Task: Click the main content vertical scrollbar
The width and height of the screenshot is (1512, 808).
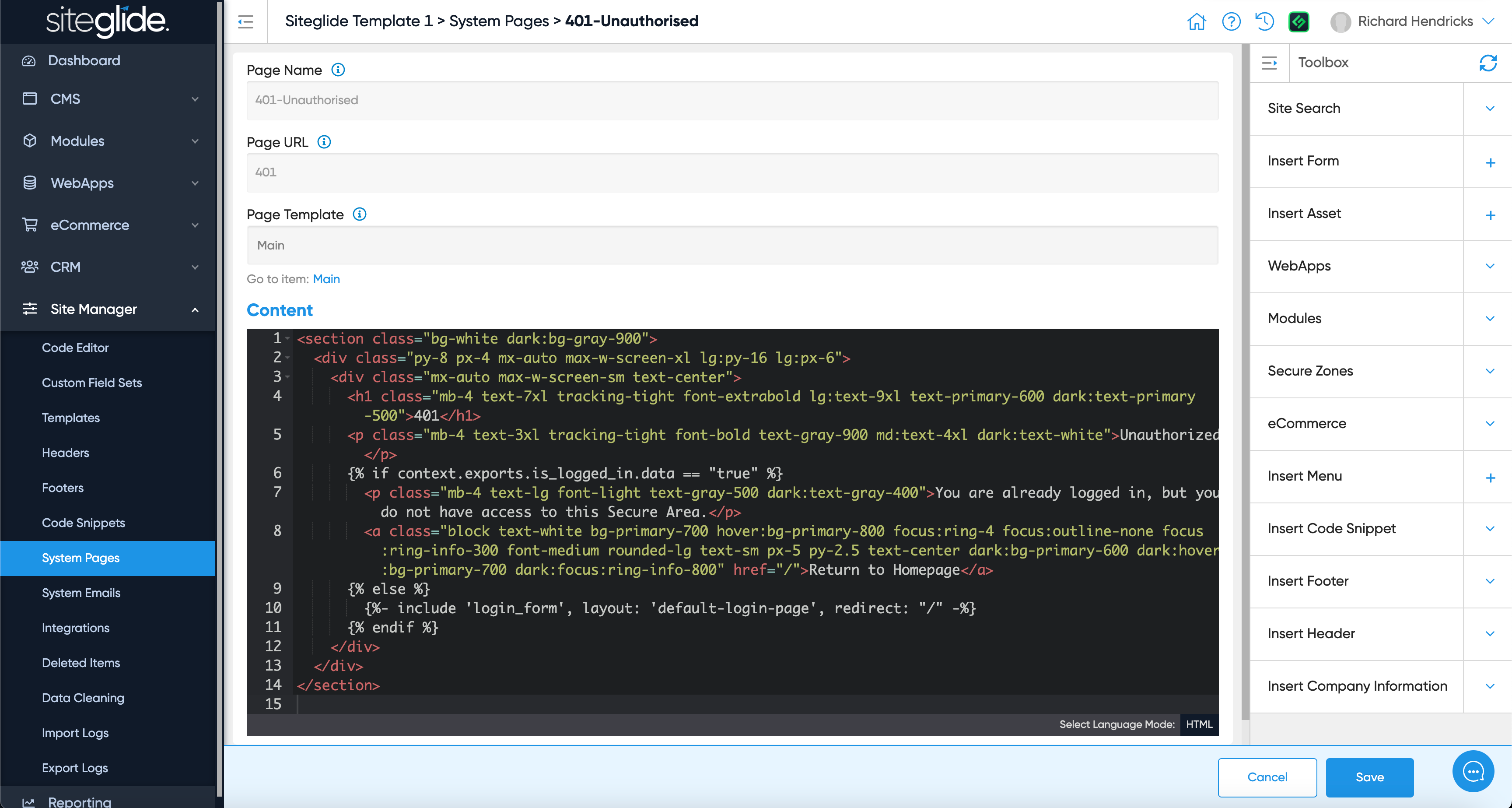Action: [1245, 382]
